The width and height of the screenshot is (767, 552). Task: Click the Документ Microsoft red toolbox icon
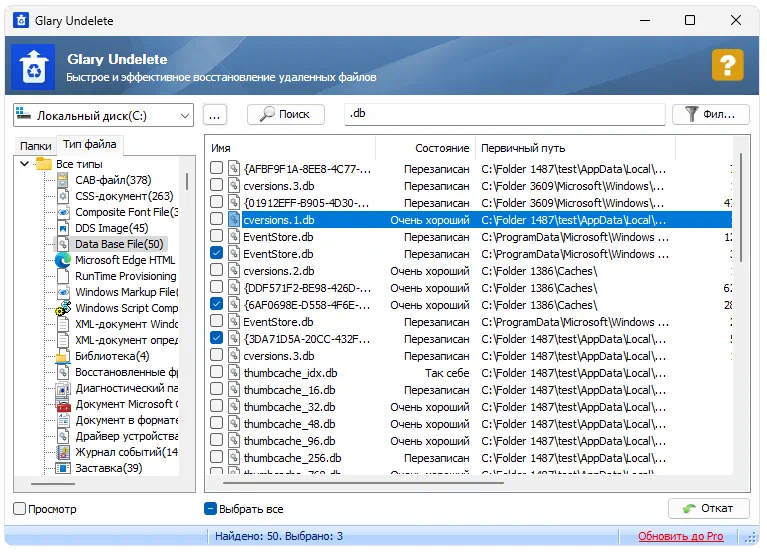(63, 405)
